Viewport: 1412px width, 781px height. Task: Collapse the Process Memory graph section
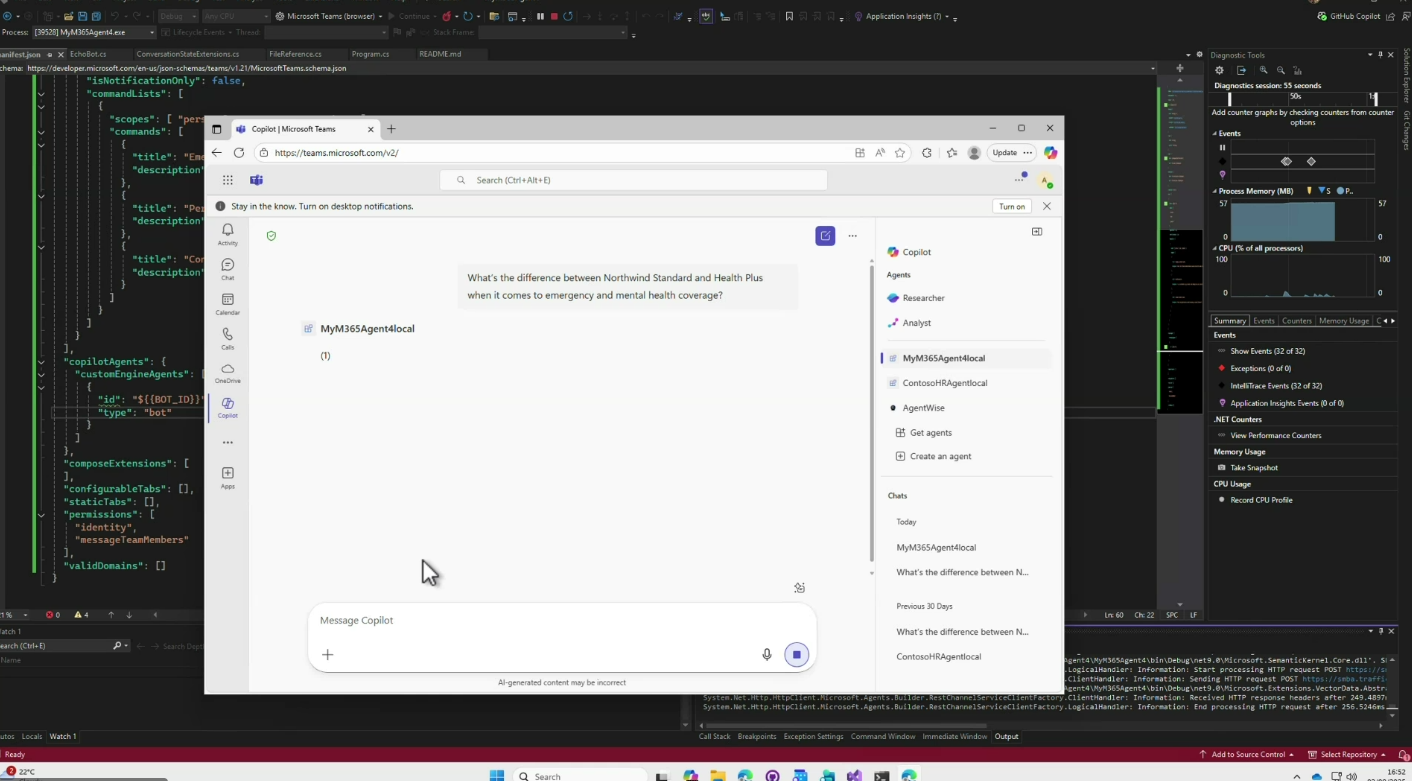[1215, 191]
